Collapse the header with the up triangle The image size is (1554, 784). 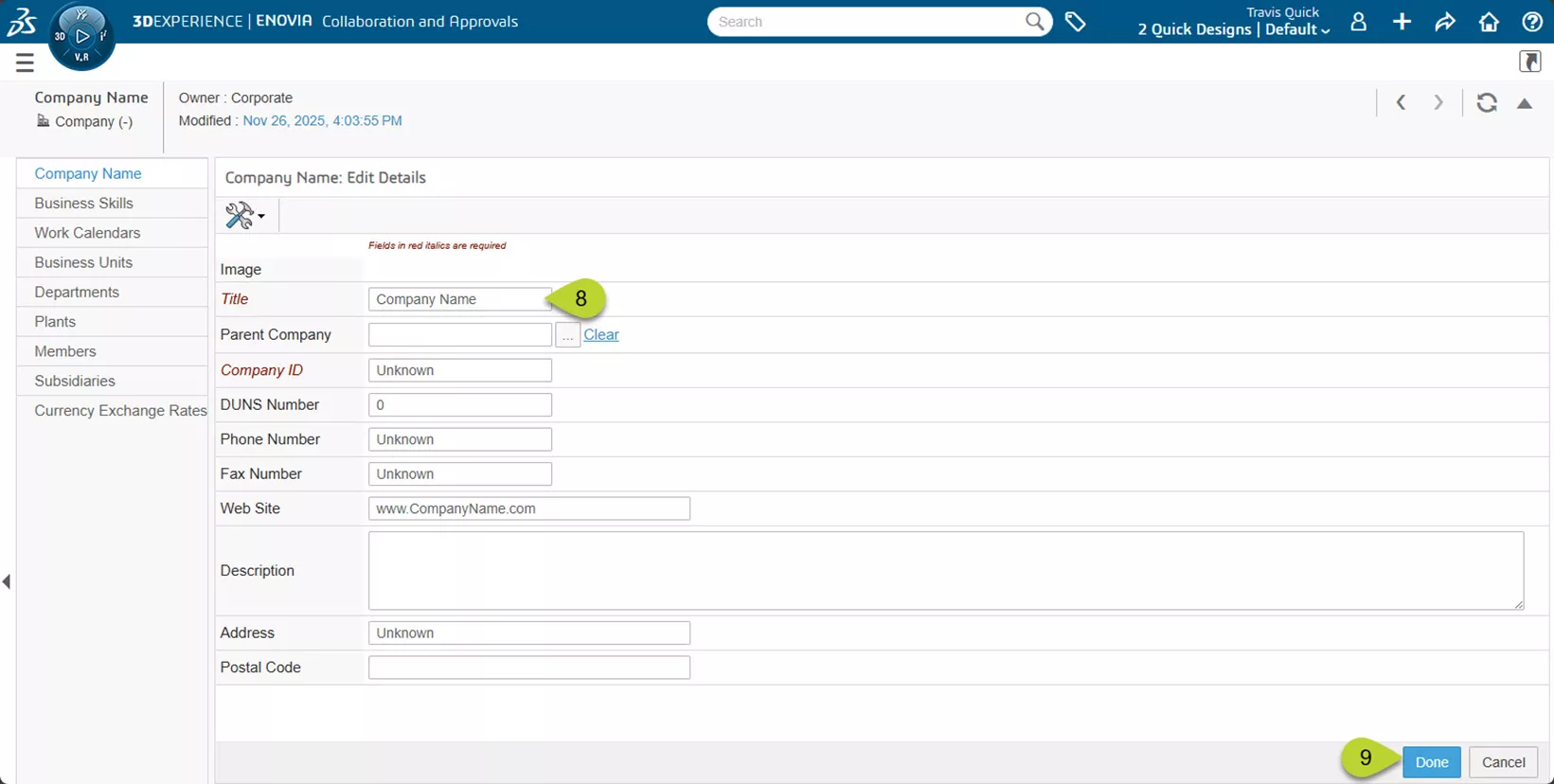point(1525,103)
